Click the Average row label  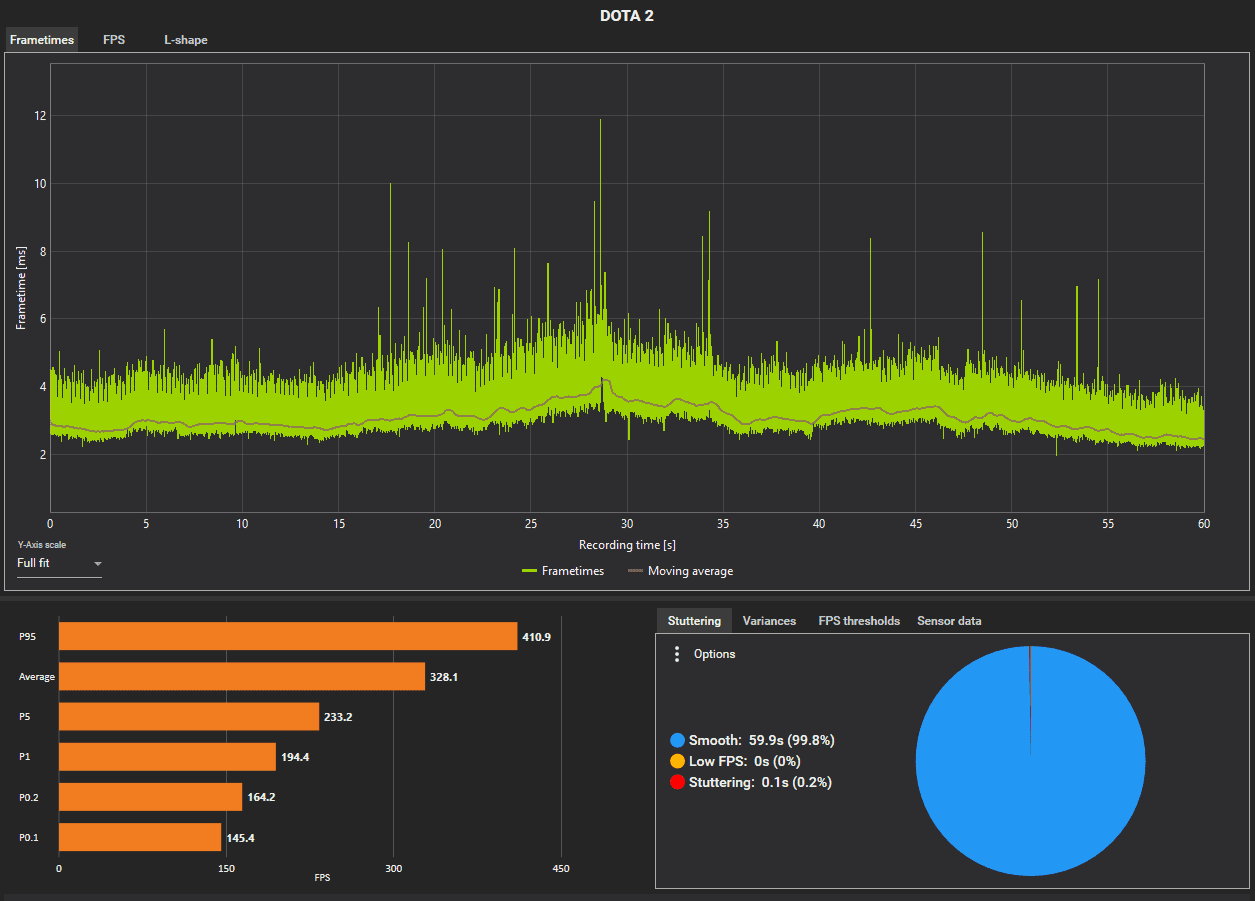pos(37,677)
